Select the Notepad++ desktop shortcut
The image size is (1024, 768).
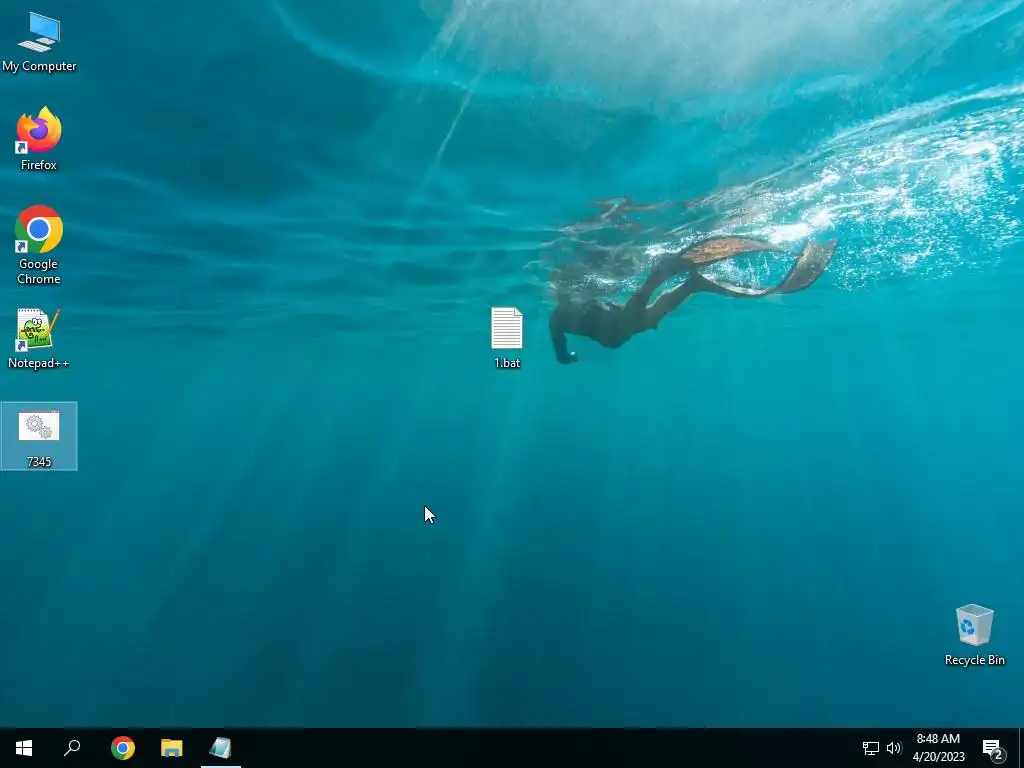(x=39, y=338)
